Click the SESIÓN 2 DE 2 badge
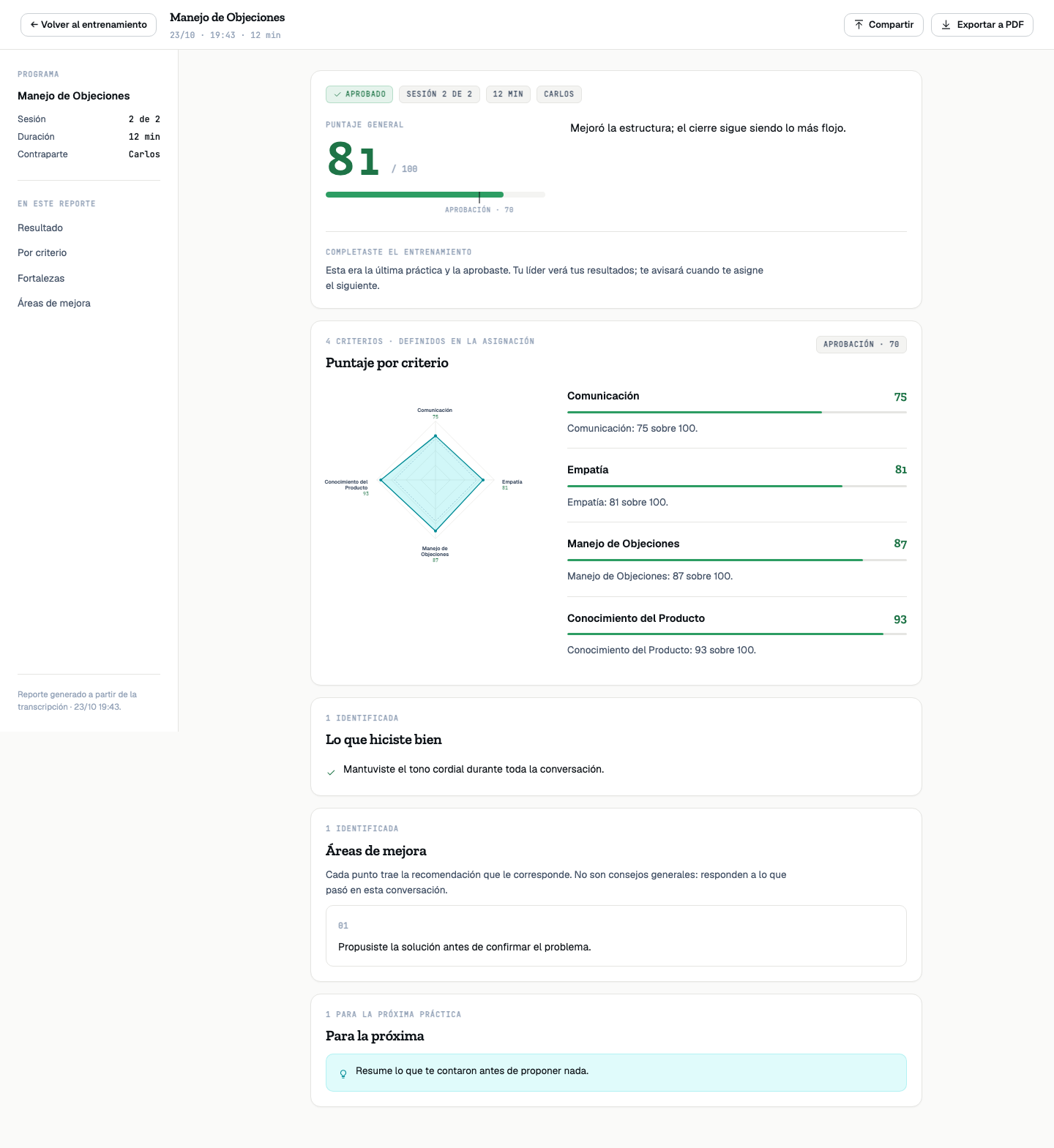 coord(439,94)
